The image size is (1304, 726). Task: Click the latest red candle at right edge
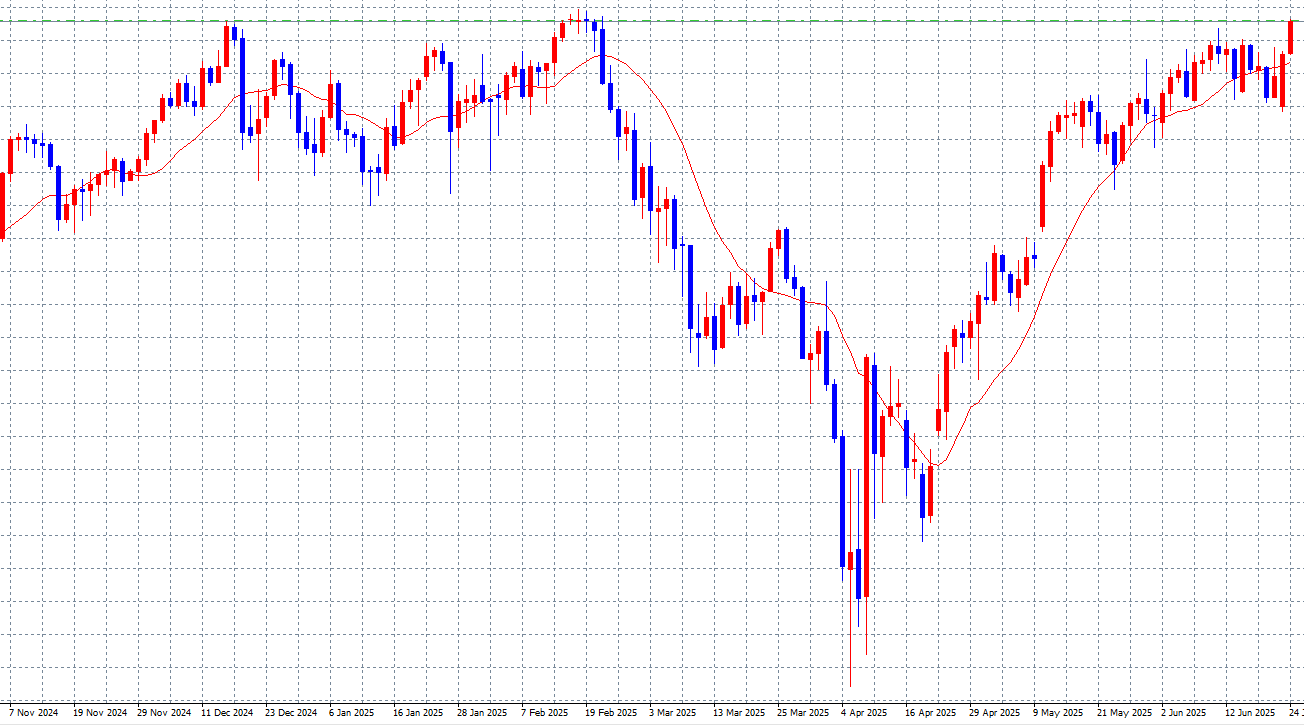pos(1291,37)
